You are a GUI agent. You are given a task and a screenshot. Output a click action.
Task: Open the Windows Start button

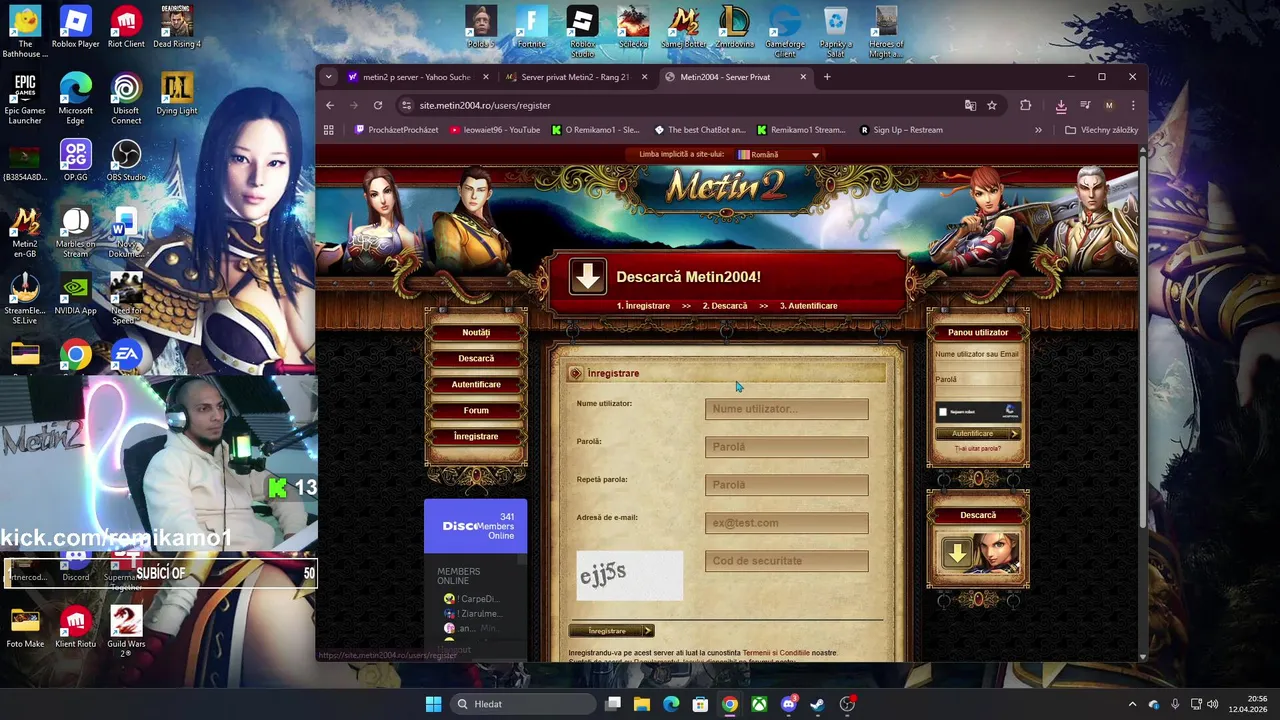433,704
